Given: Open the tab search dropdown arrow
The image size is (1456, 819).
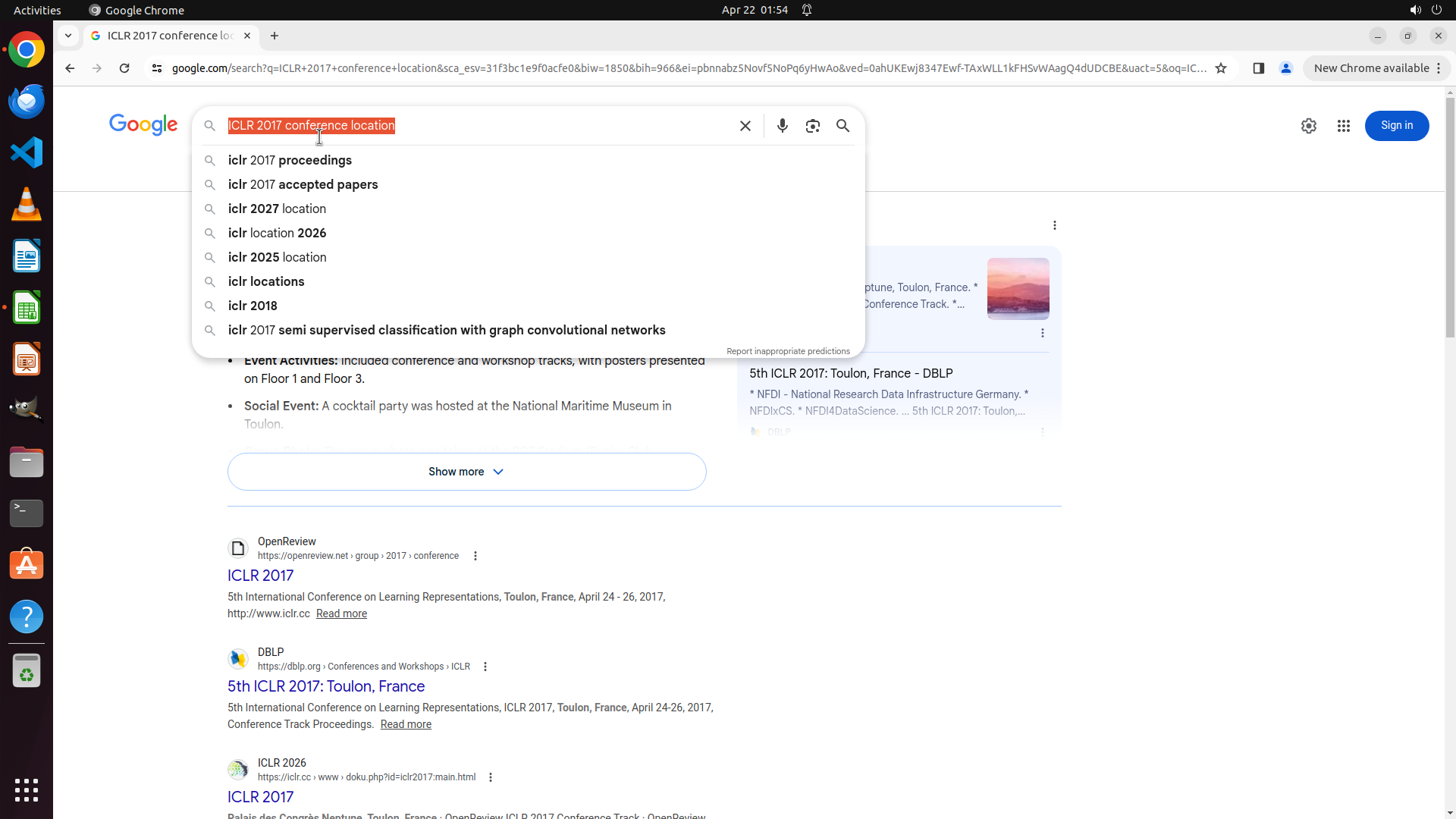Looking at the screenshot, I should [x=68, y=36].
